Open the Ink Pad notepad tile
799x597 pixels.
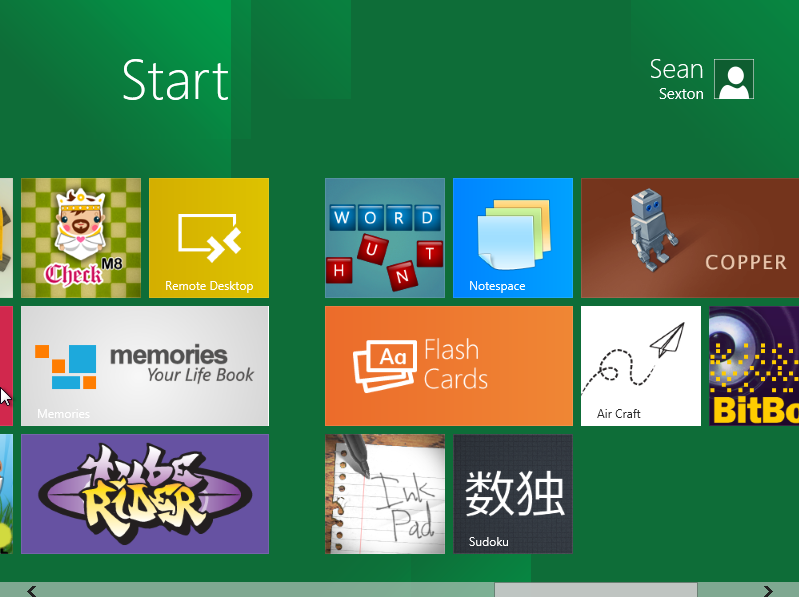click(x=385, y=494)
